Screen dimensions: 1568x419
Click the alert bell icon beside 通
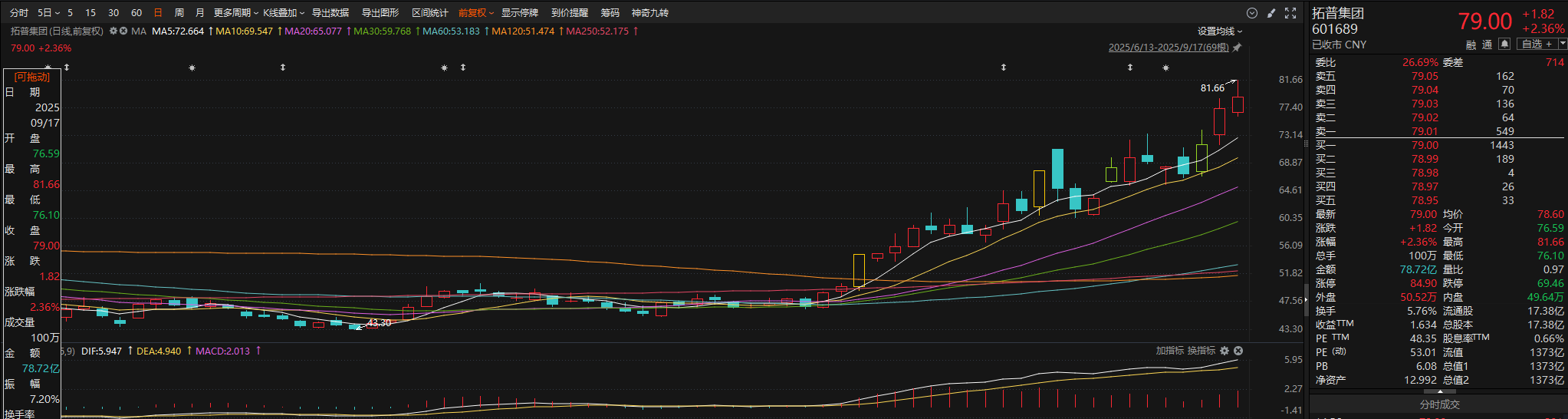(x=1504, y=44)
